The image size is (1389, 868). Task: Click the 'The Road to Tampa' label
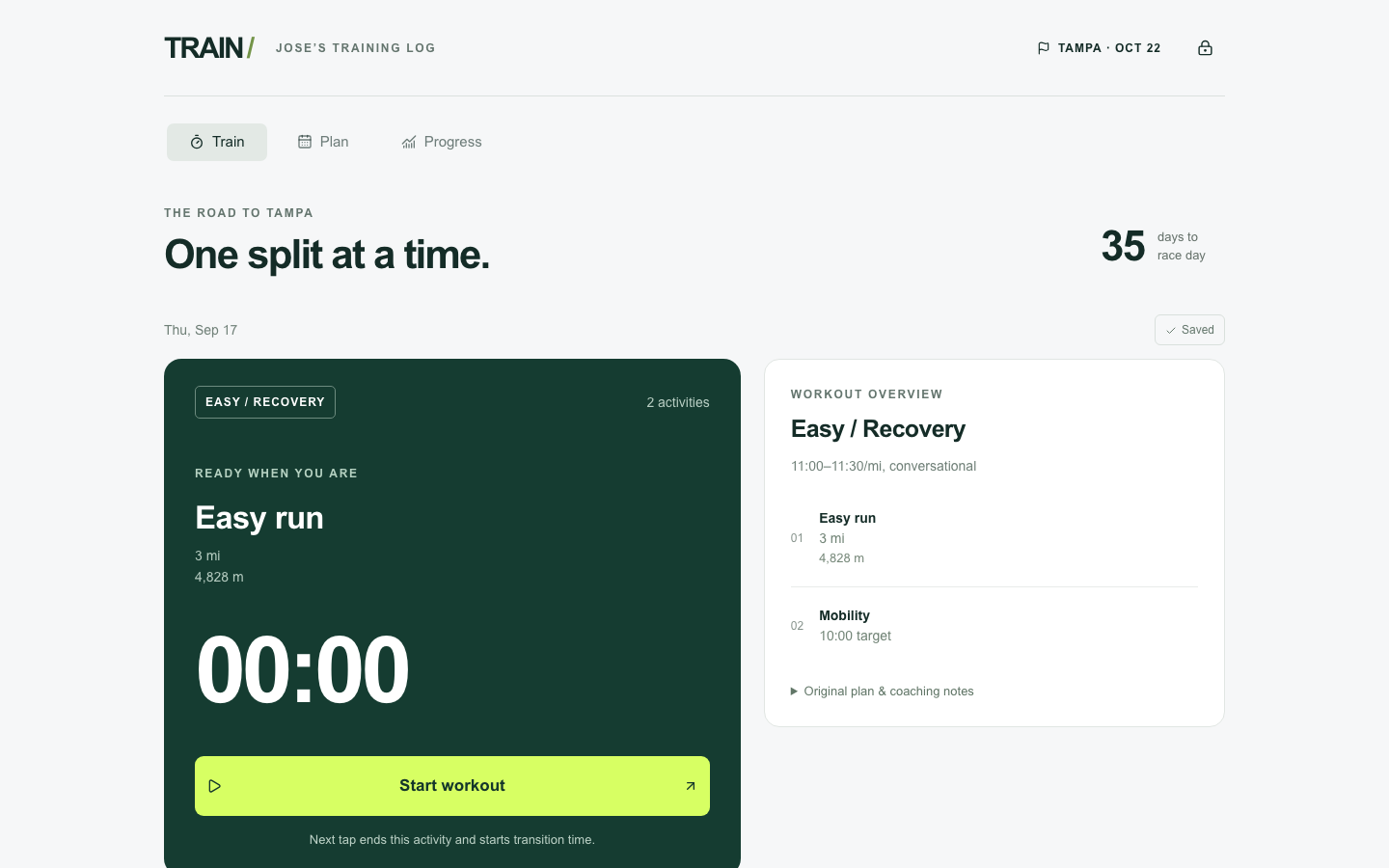pos(238,213)
